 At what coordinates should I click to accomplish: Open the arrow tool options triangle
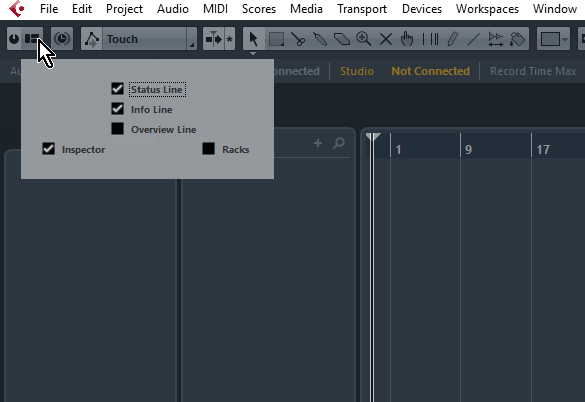[x=253, y=53]
